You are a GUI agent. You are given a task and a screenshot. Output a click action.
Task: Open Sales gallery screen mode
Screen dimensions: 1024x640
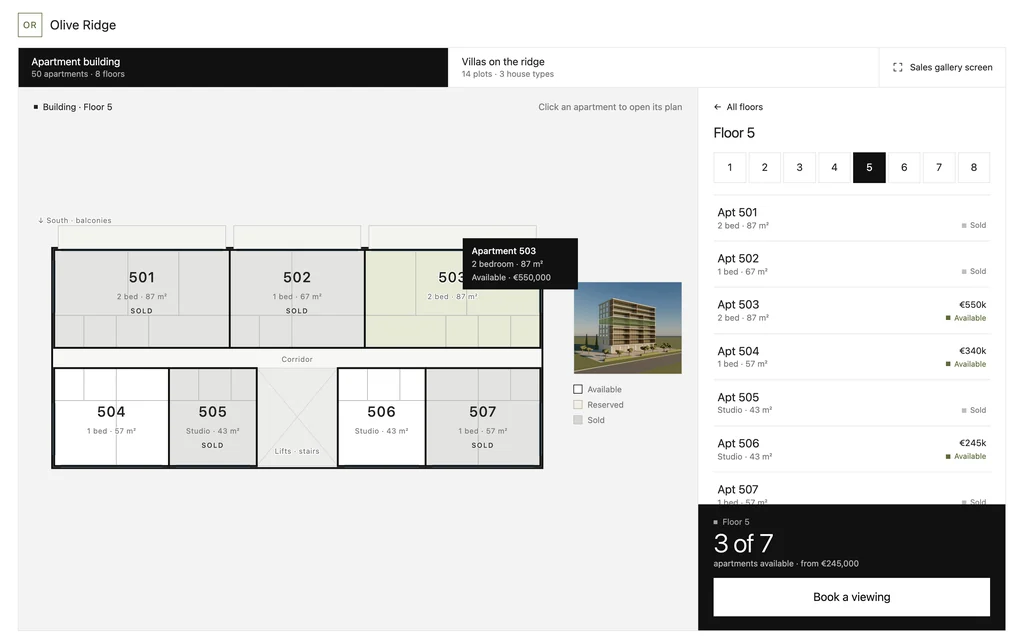[x=942, y=67]
